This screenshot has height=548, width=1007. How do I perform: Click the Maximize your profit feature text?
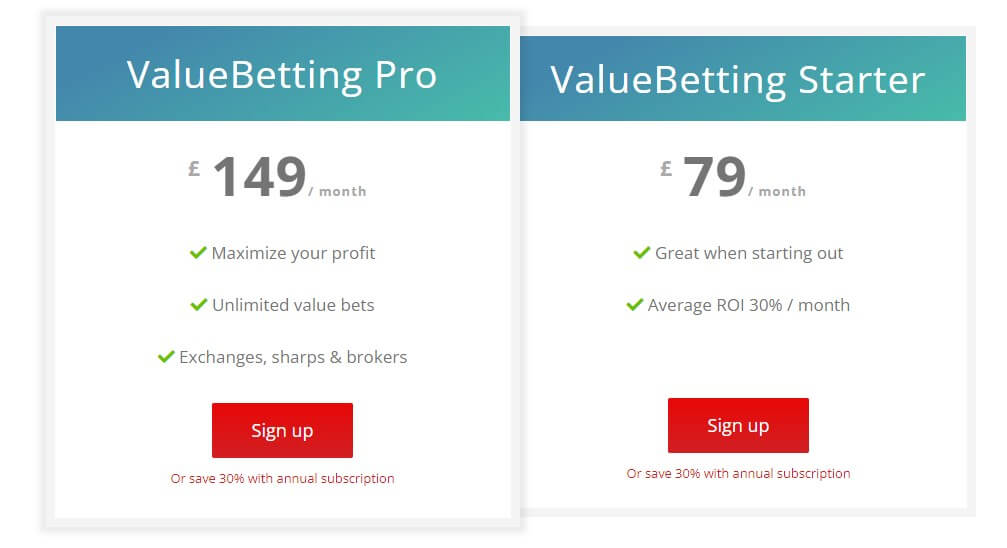coord(293,253)
